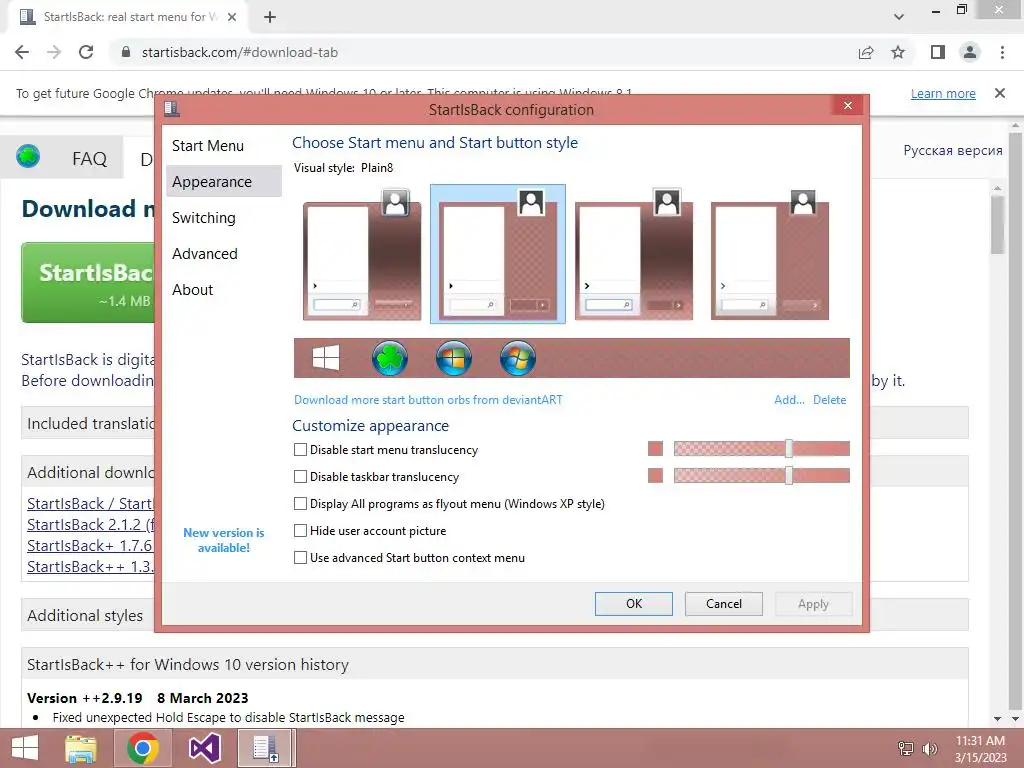This screenshot has height=768, width=1024.
Task: Expand Included translations section on webpage
Action: pyautogui.click(x=90, y=423)
